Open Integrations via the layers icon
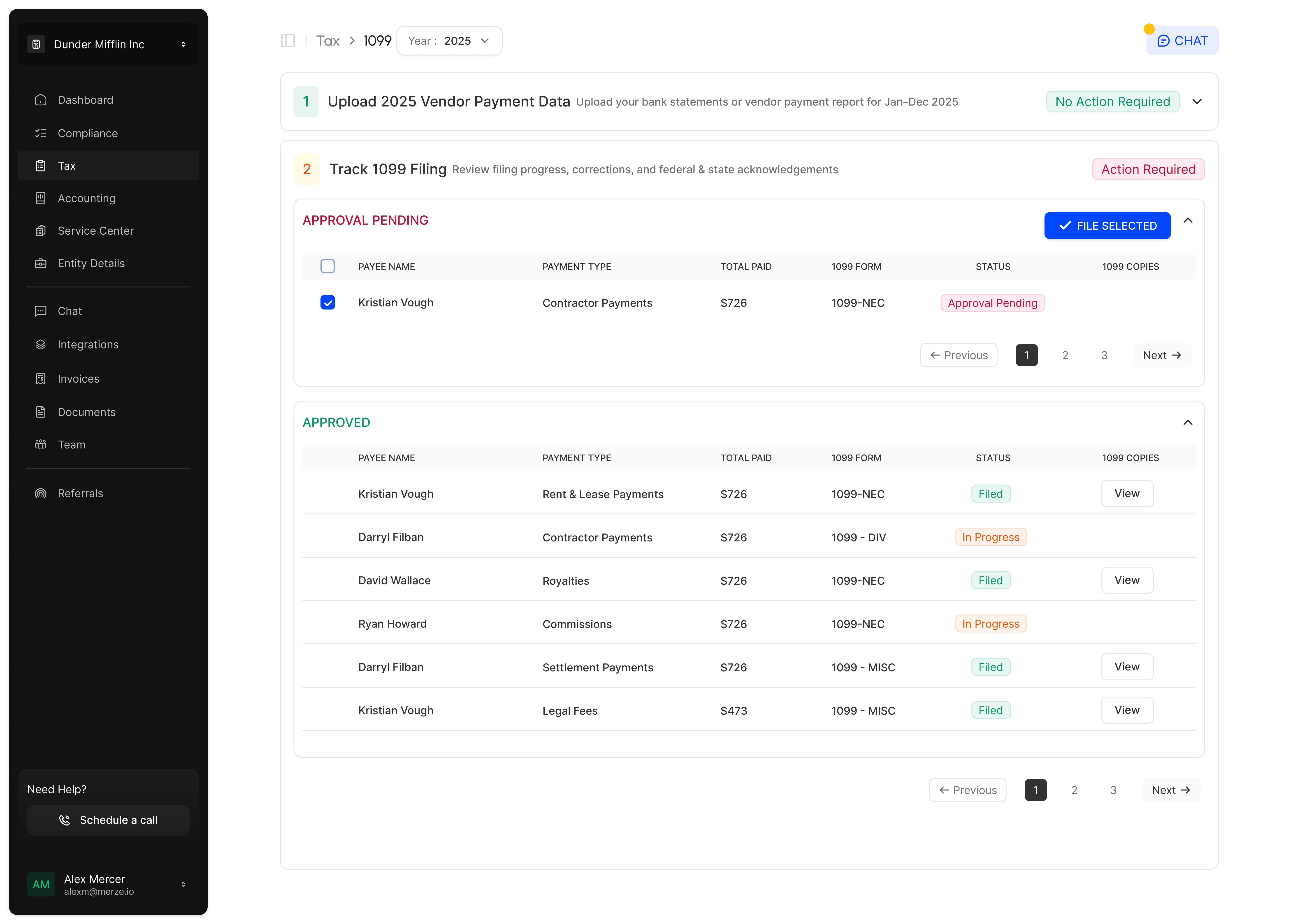The image size is (1300, 924). (x=40, y=345)
